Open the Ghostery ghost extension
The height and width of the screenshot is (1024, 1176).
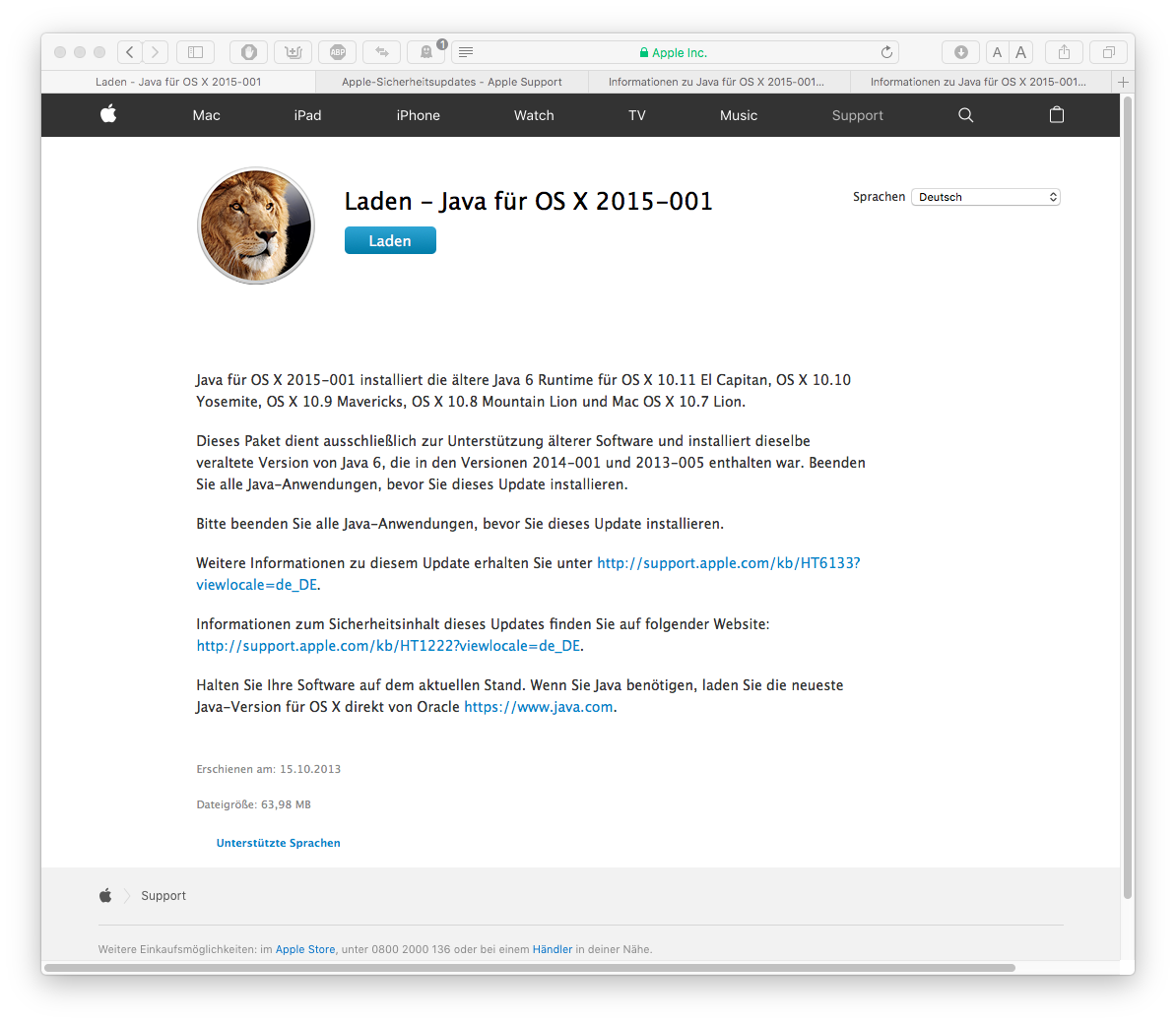click(x=426, y=52)
